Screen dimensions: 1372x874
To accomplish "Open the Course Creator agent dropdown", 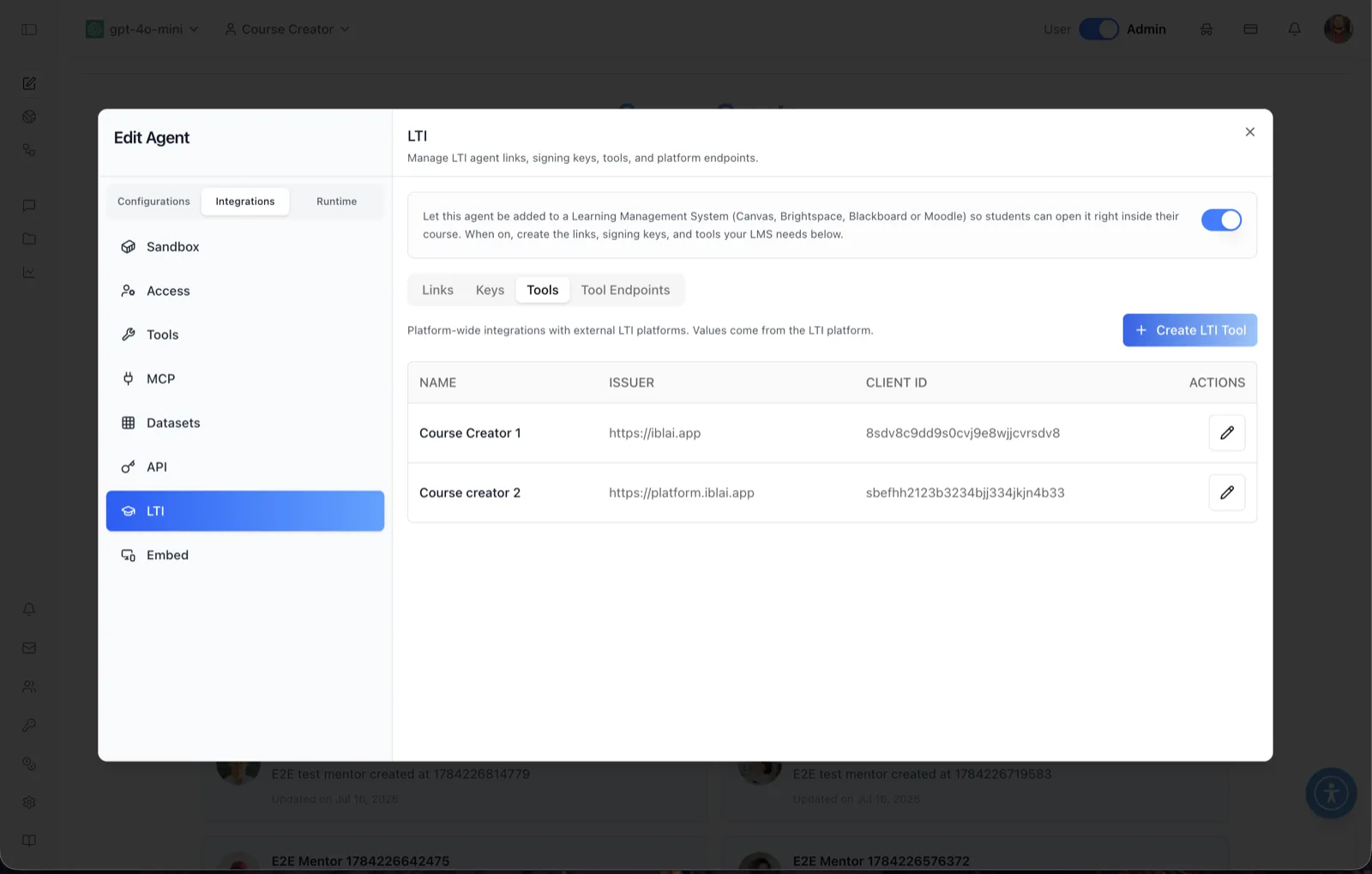I will tap(287, 29).
